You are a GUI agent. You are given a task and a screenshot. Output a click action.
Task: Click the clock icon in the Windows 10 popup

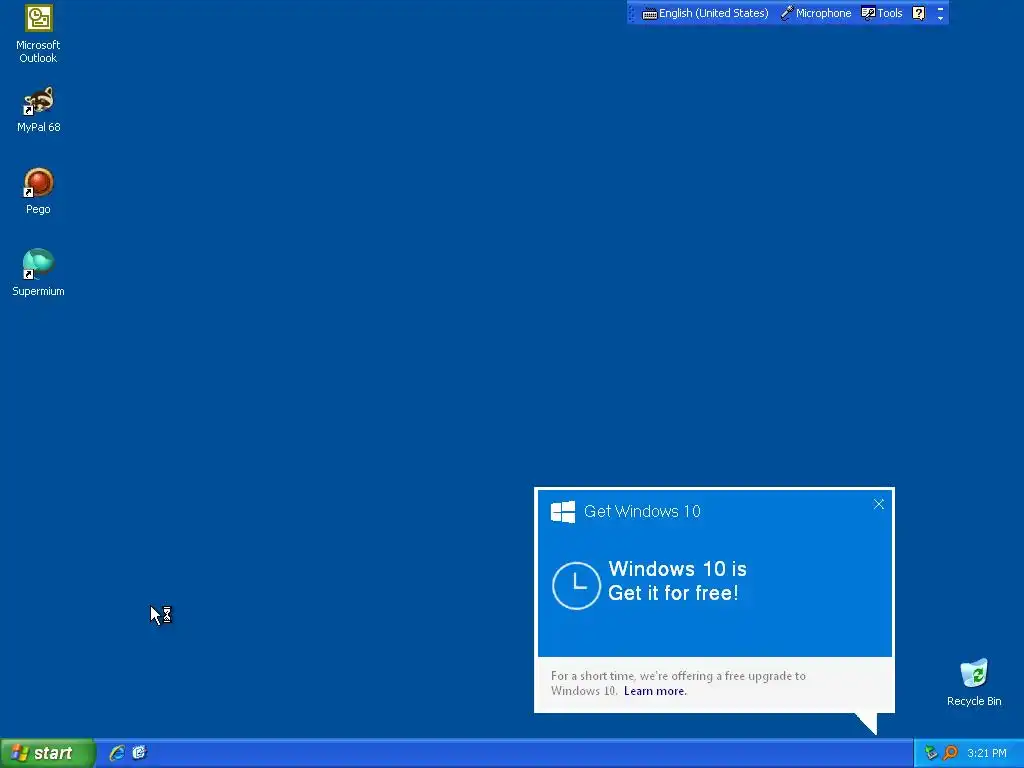(x=576, y=585)
